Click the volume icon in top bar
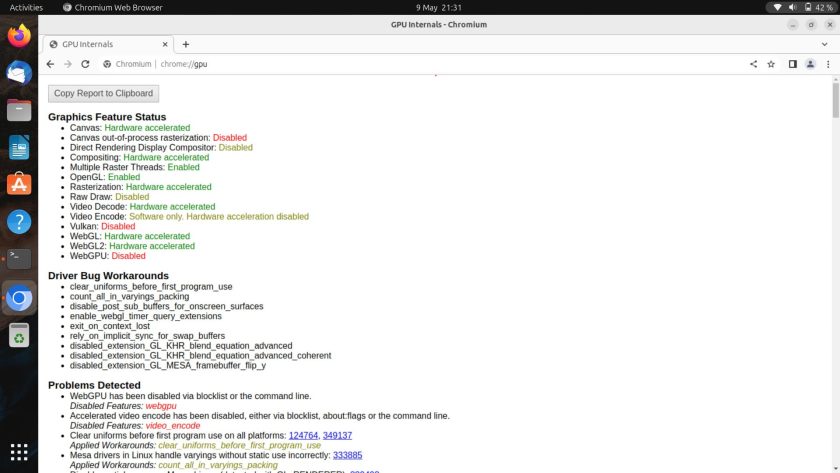 [x=792, y=7]
